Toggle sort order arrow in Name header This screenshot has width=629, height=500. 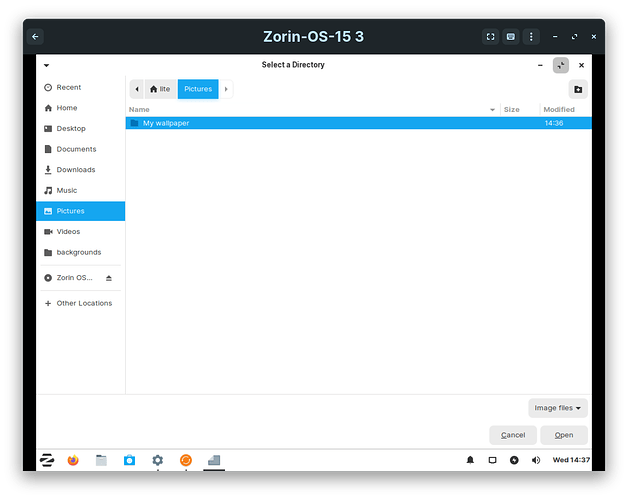point(492,110)
